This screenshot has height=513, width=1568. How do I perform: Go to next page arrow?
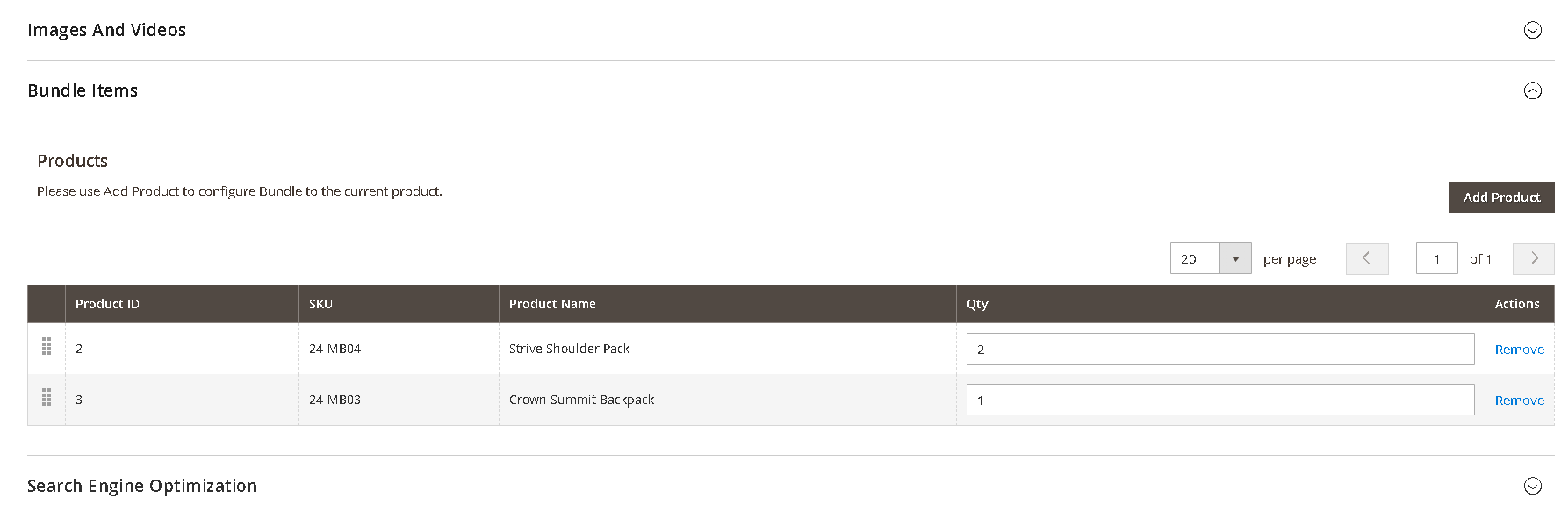point(1534,259)
